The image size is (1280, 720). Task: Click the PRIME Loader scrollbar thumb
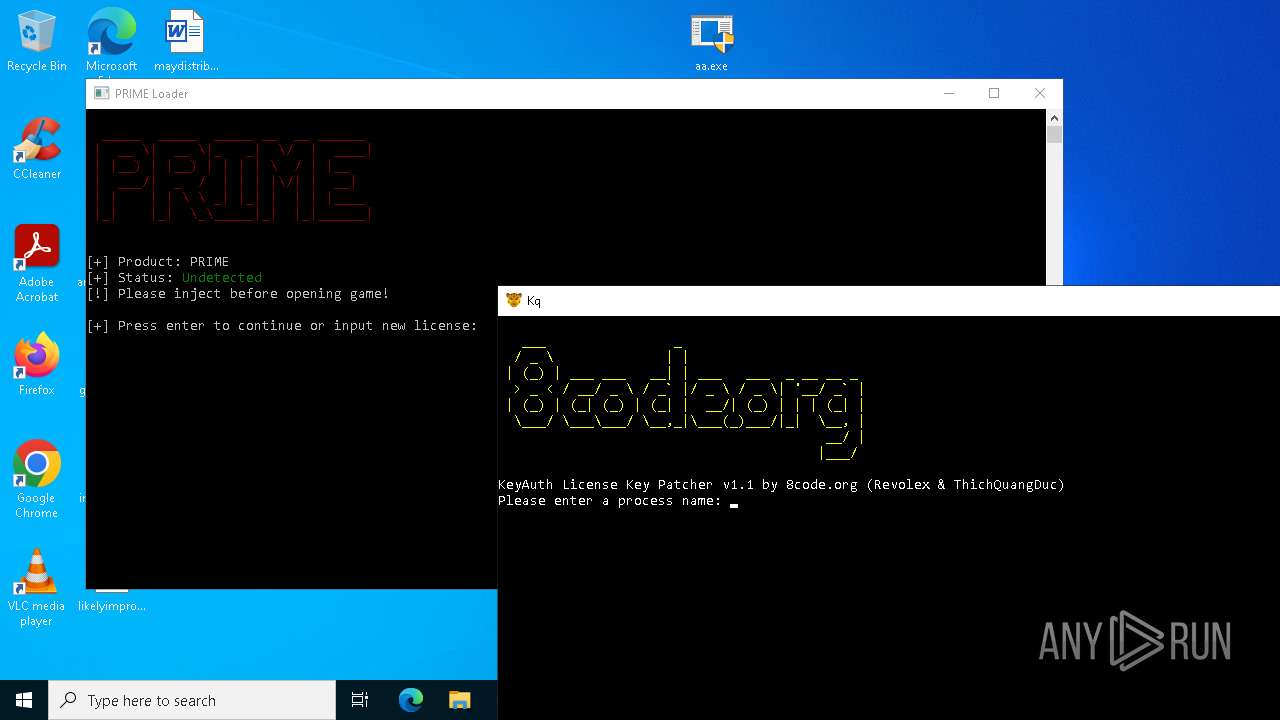point(1054,134)
